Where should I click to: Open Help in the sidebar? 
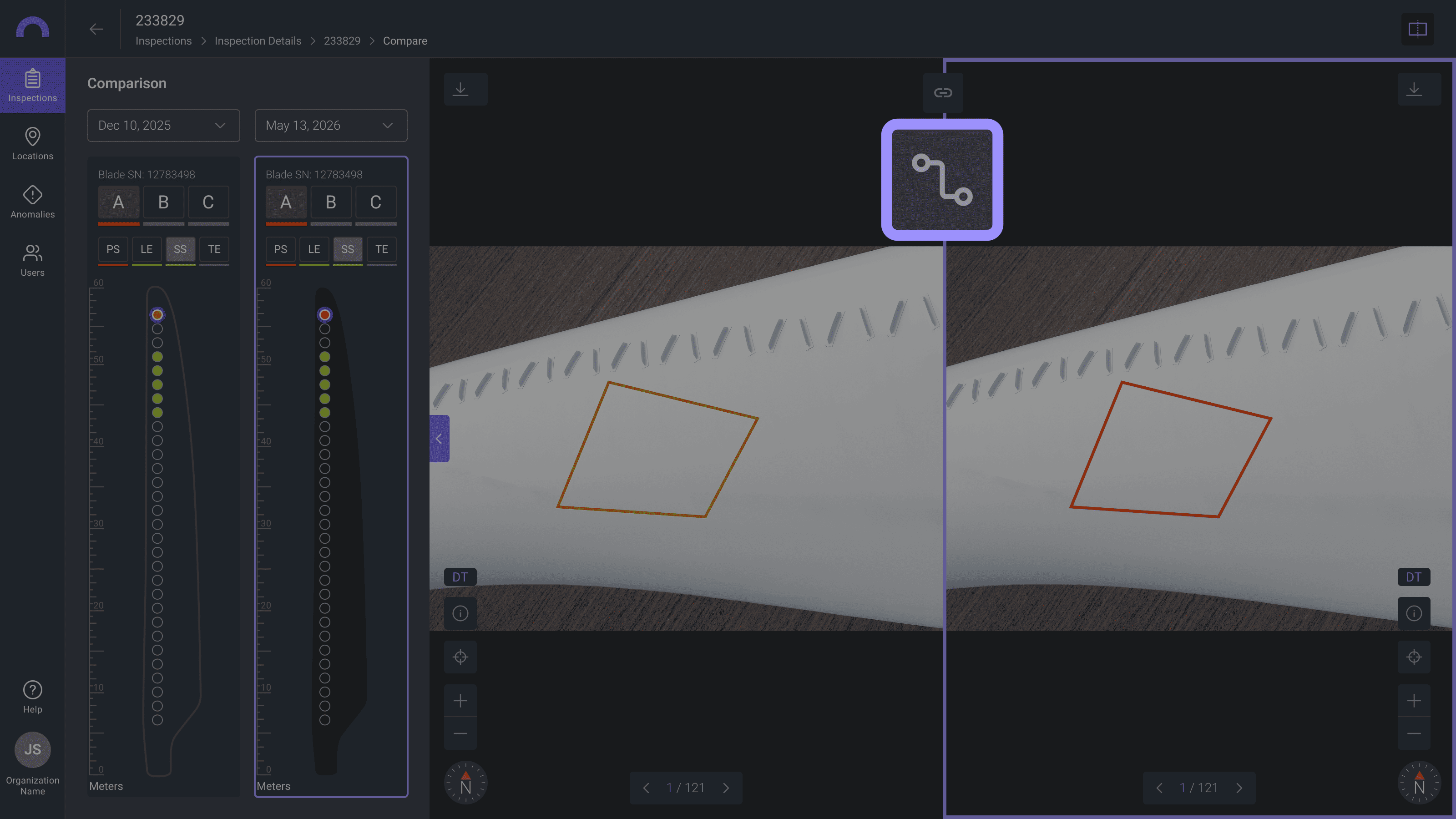[x=32, y=697]
